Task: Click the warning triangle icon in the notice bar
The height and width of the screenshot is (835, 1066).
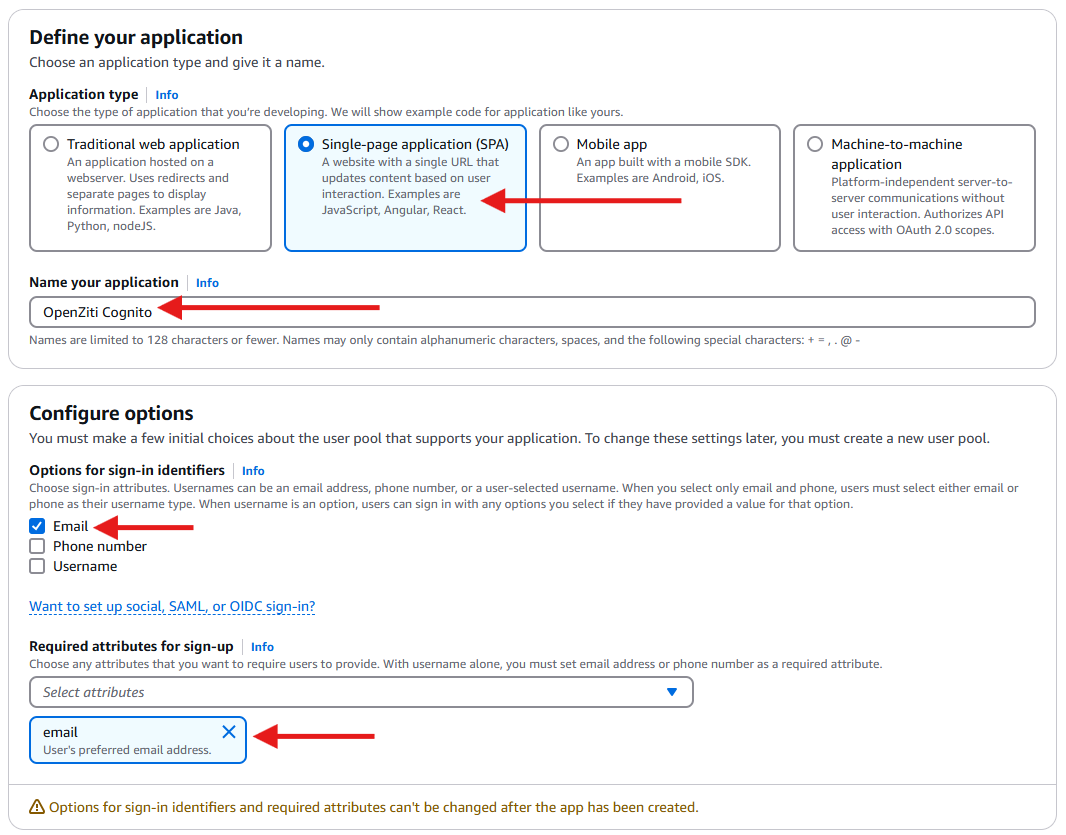Action: tap(39, 806)
